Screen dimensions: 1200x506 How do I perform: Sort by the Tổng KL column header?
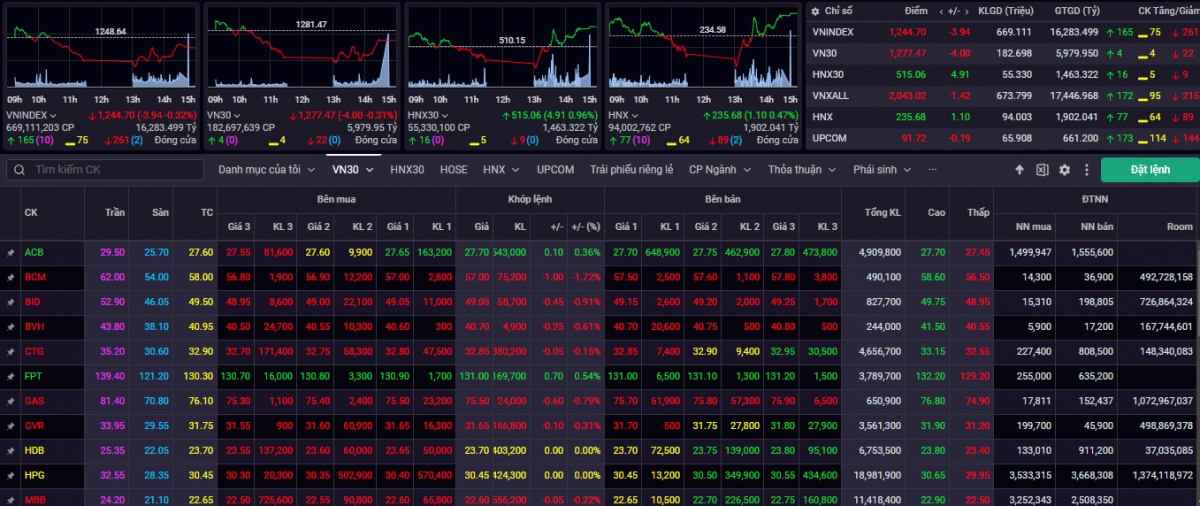pyautogui.click(x=881, y=212)
